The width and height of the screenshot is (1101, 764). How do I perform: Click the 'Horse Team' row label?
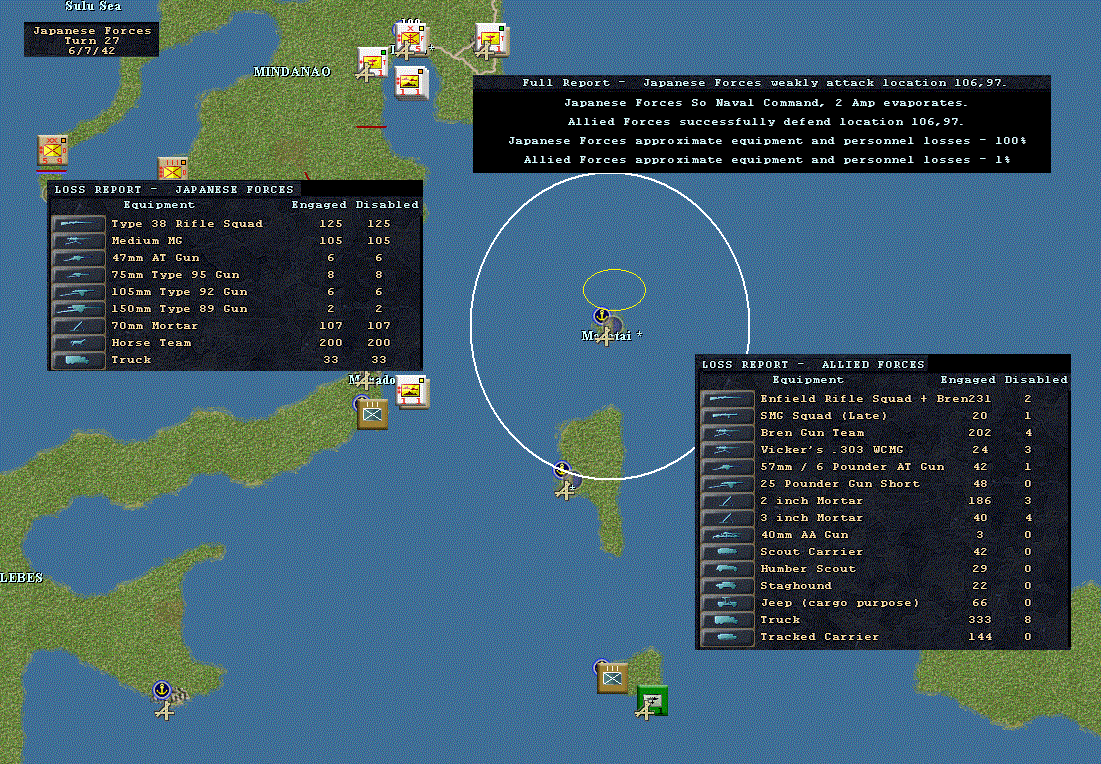coord(151,343)
